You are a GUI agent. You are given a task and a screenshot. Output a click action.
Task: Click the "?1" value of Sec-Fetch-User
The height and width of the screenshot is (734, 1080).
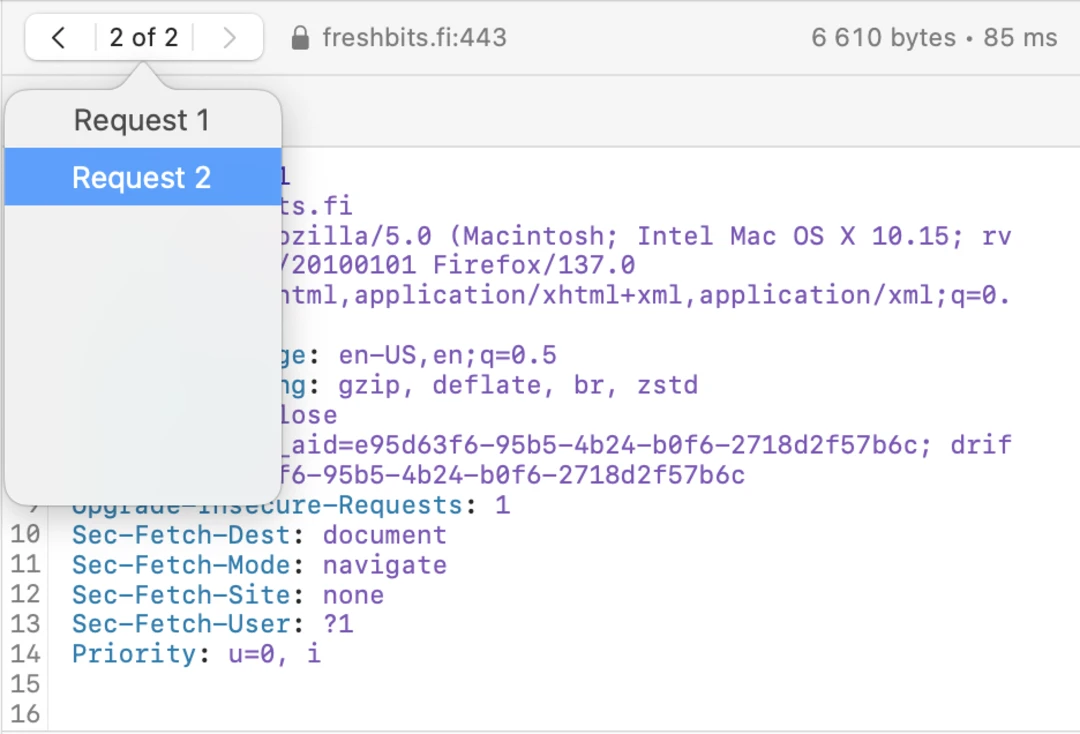pos(338,624)
